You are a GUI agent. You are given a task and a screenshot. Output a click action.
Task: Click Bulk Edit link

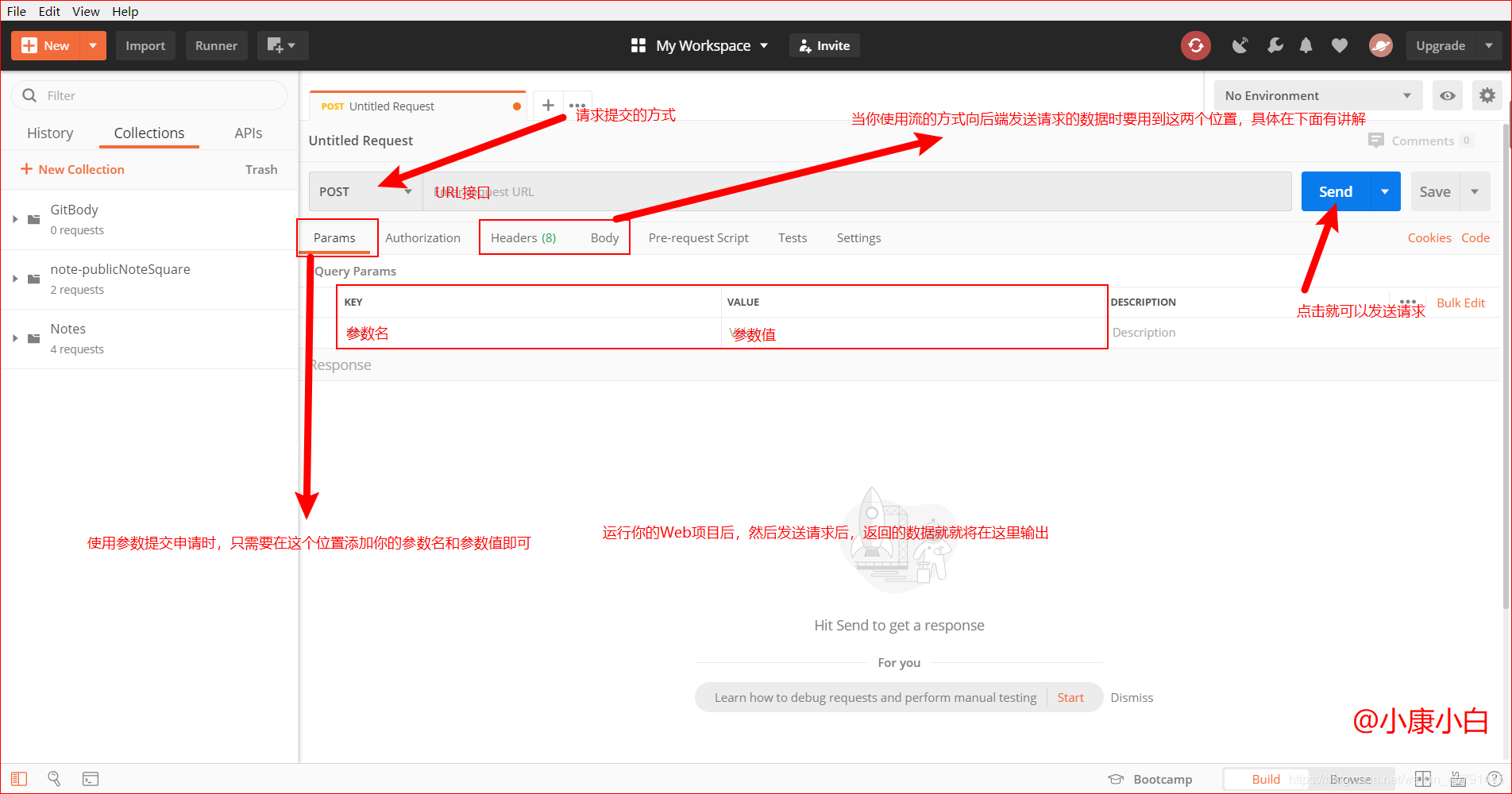pos(1460,303)
